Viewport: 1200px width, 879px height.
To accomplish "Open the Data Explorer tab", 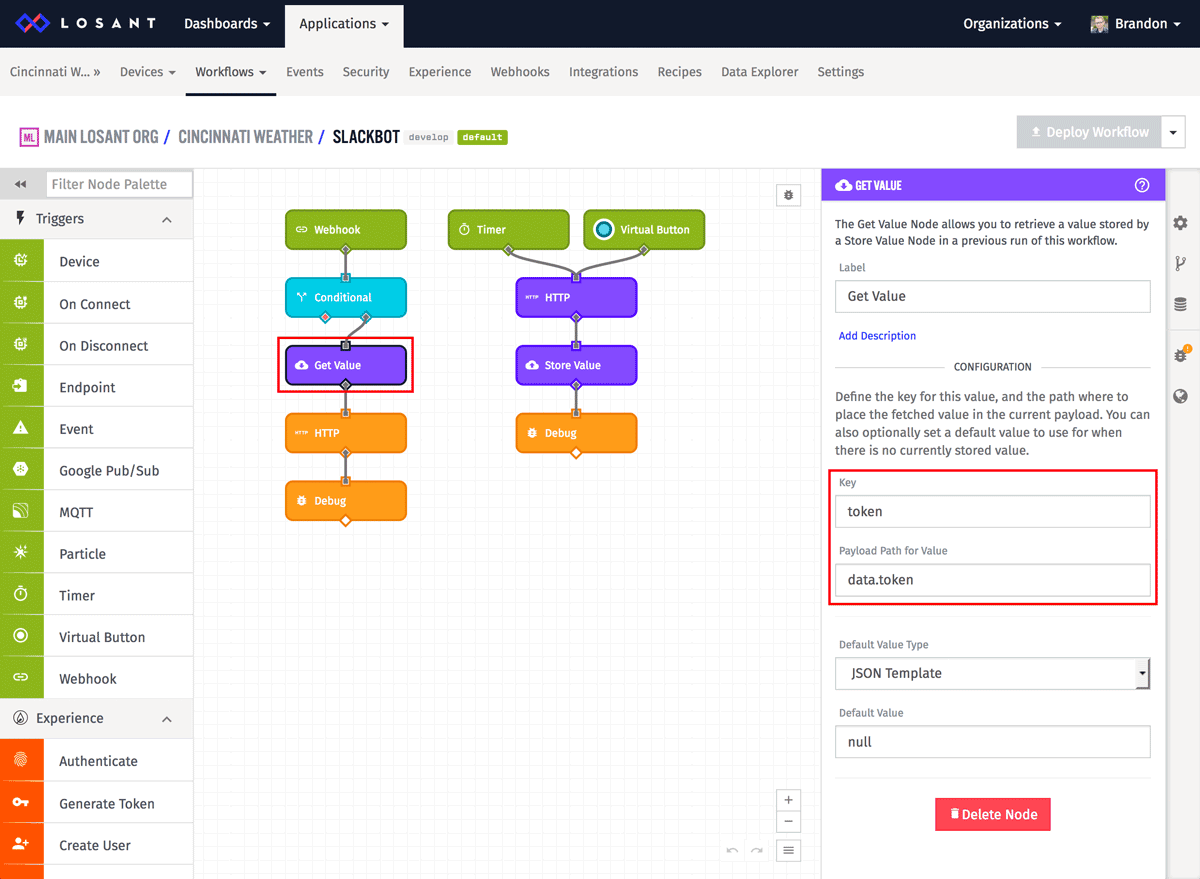I will click(760, 72).
